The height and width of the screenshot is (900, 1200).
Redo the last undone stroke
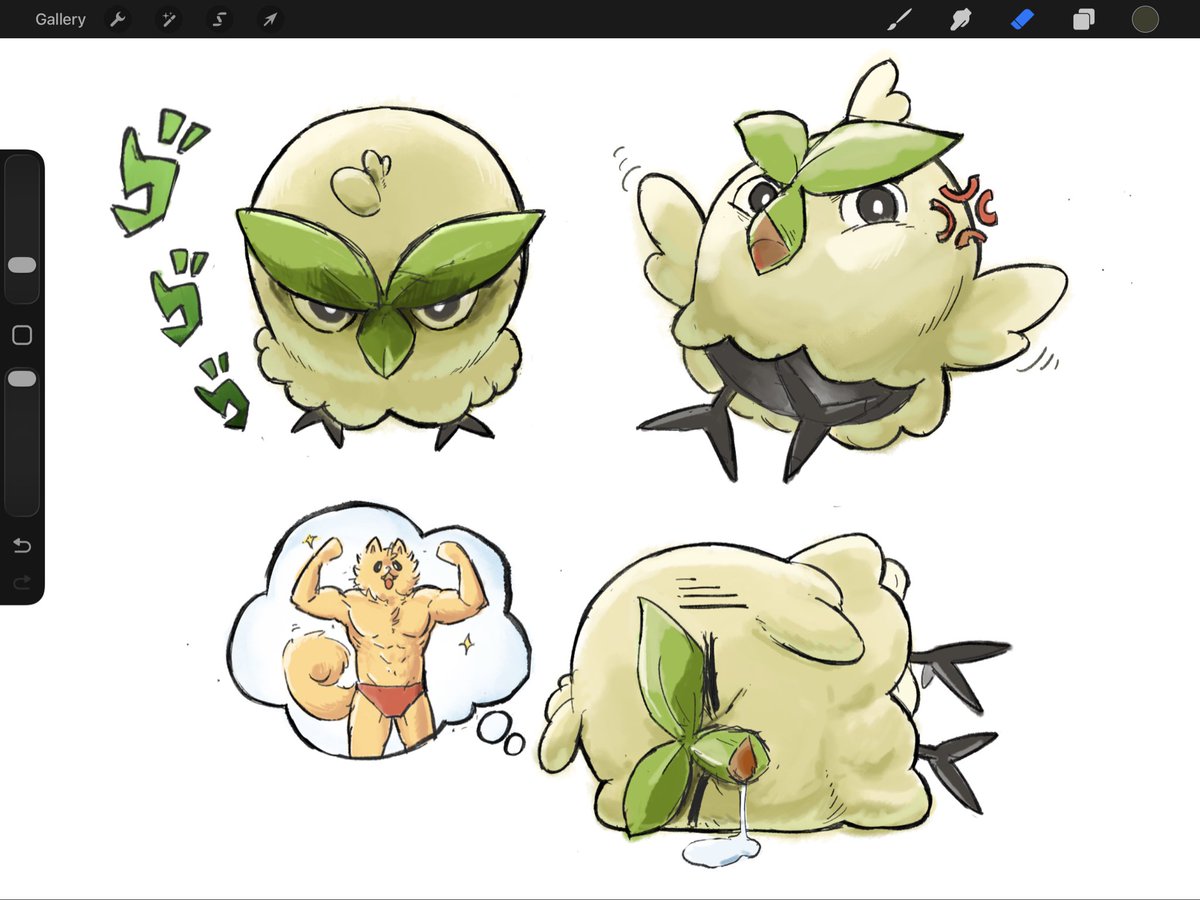tap(22, 582)
